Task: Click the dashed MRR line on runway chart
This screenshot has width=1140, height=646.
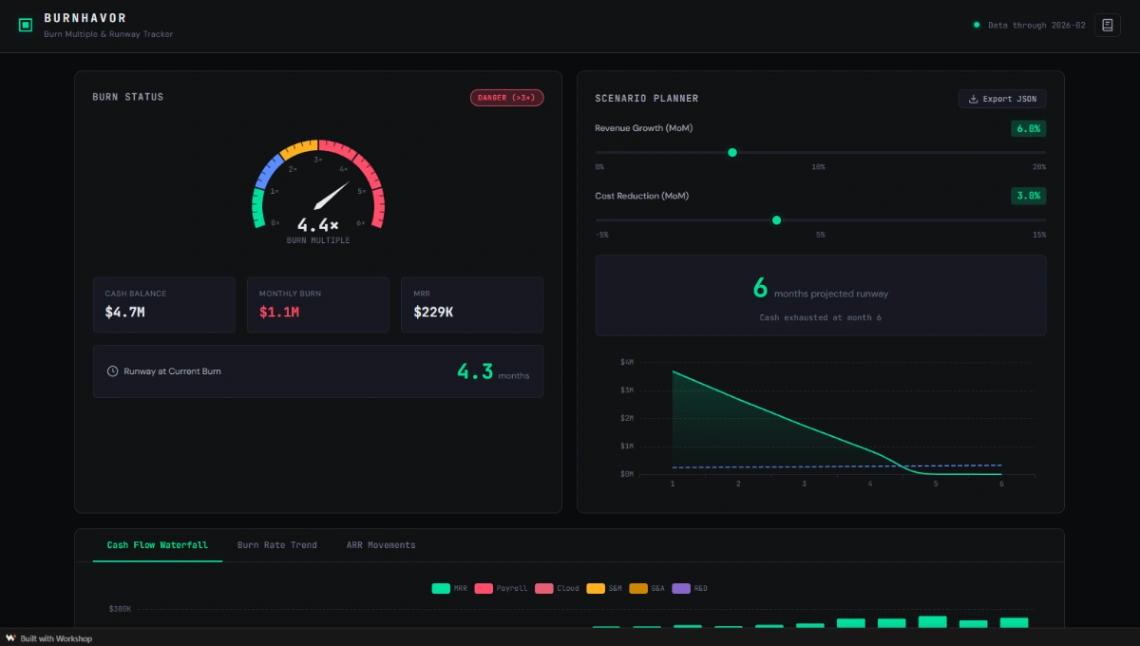Action: pyautogui.click(x=836, y=466)
